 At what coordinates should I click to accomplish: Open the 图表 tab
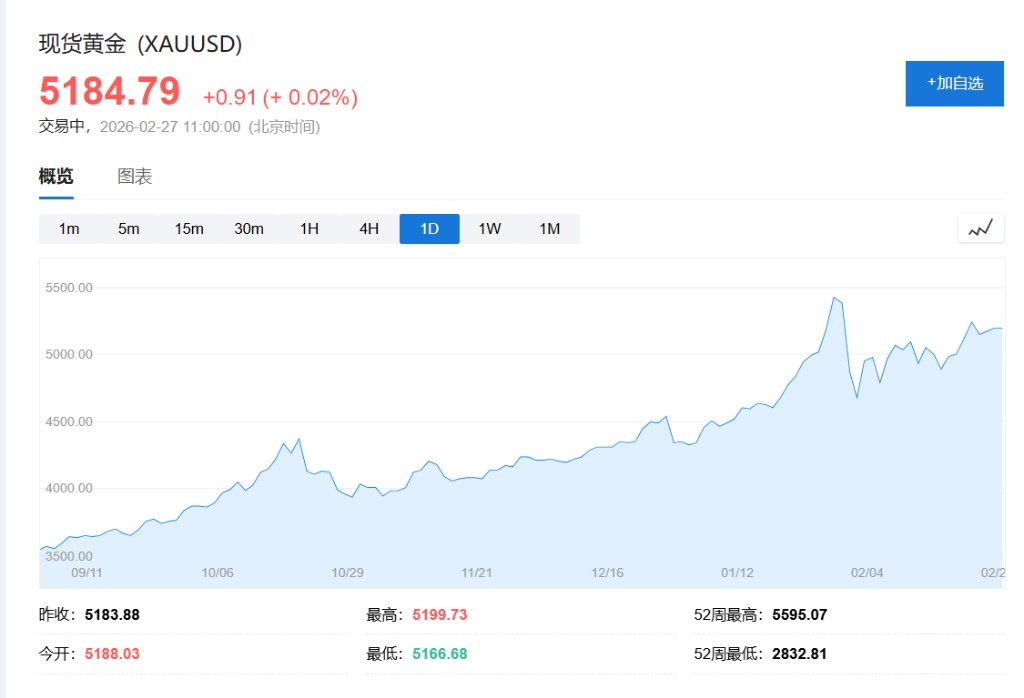tap(135, 177)
